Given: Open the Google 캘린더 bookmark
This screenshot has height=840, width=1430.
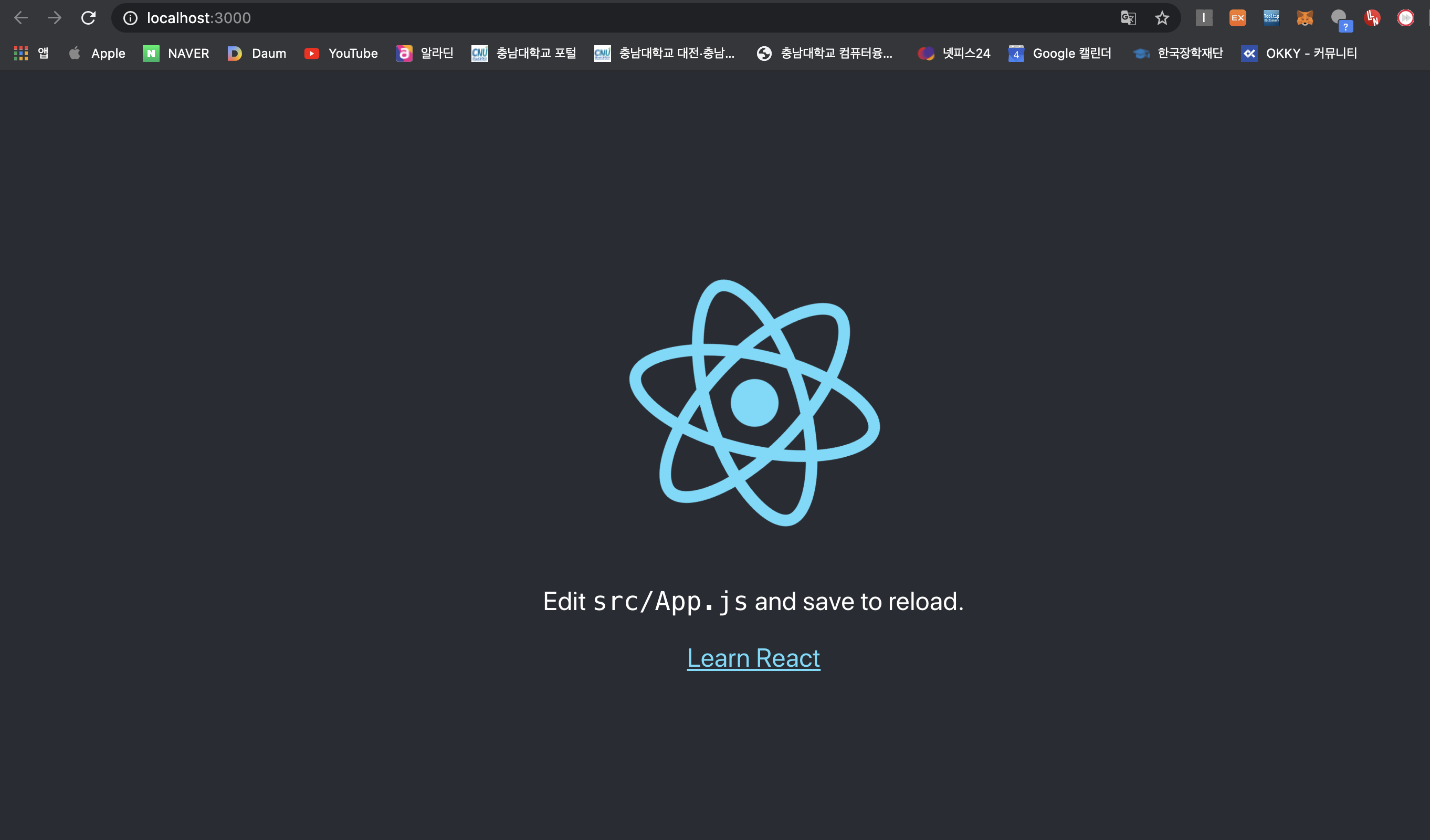Looking at the screenshot, I should click(1059, 54).
